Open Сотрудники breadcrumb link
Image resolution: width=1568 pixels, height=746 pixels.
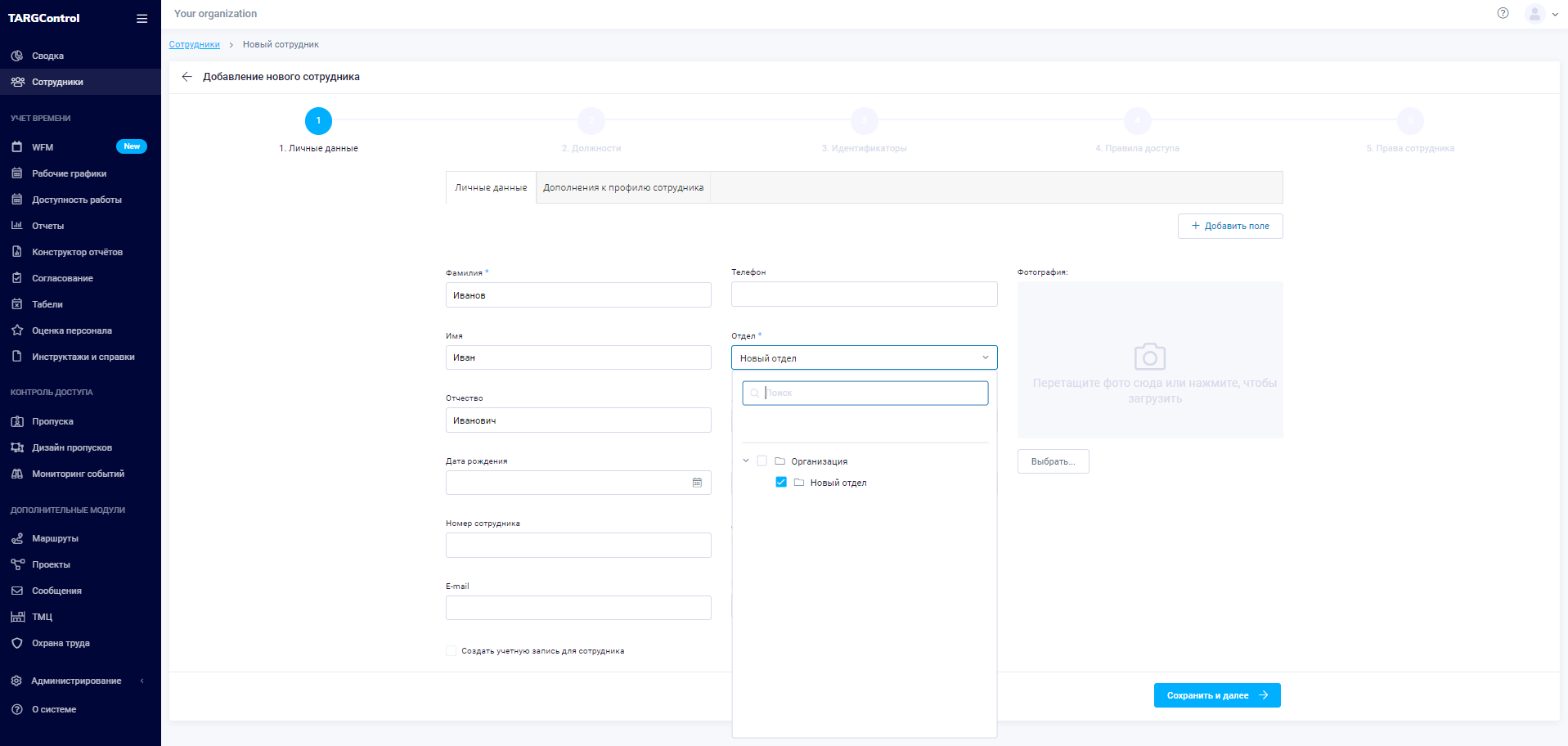tap(195, 44)
